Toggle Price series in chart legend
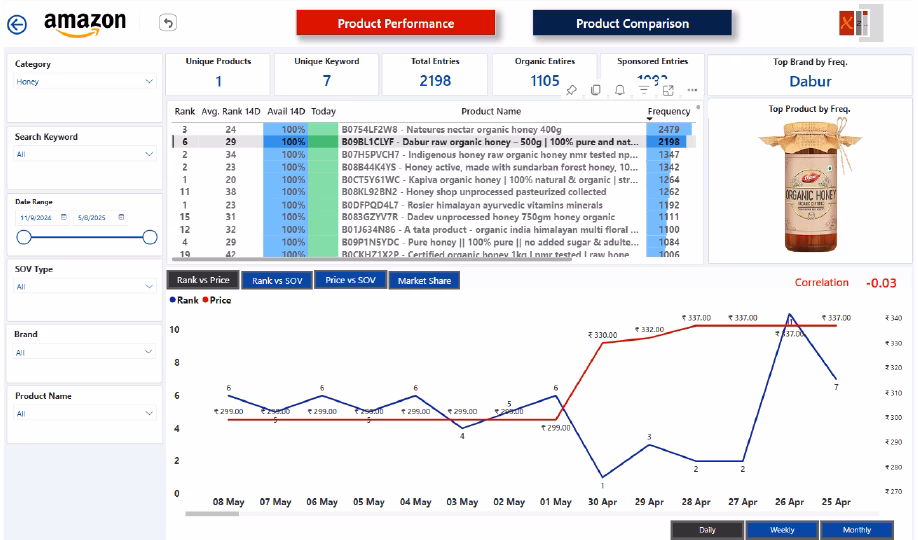Image resolution: width=918 pixels, height=540 pixels. coord(217,300)
